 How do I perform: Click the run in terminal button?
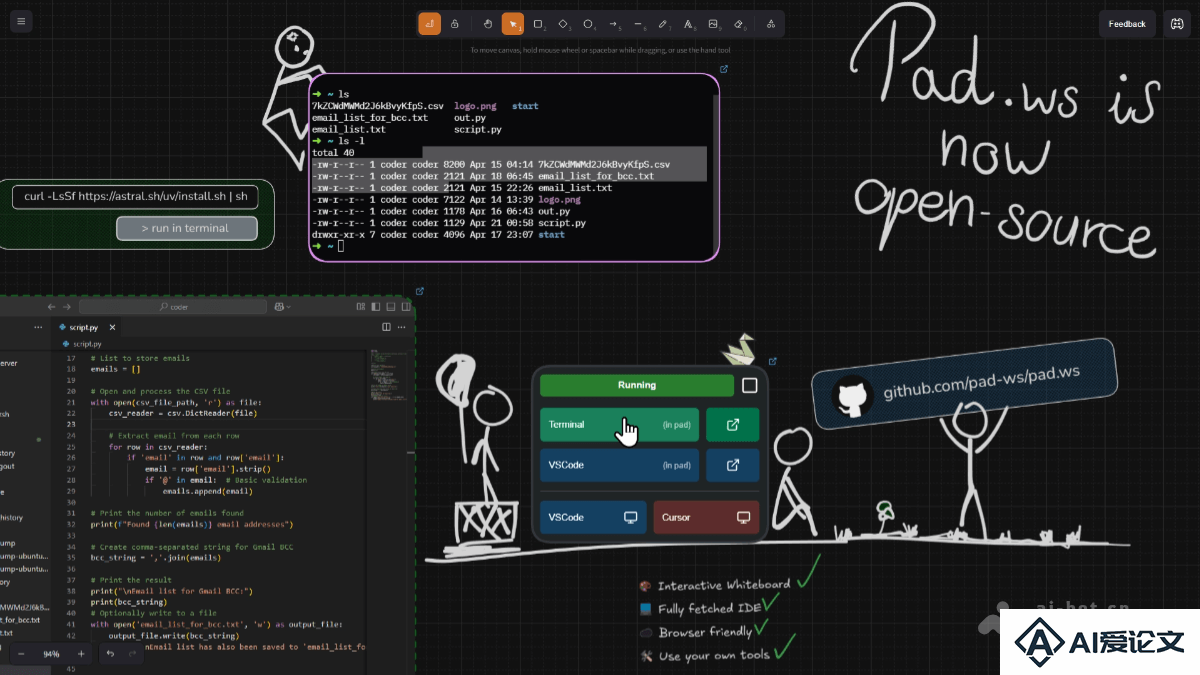[x=187, y=228]
